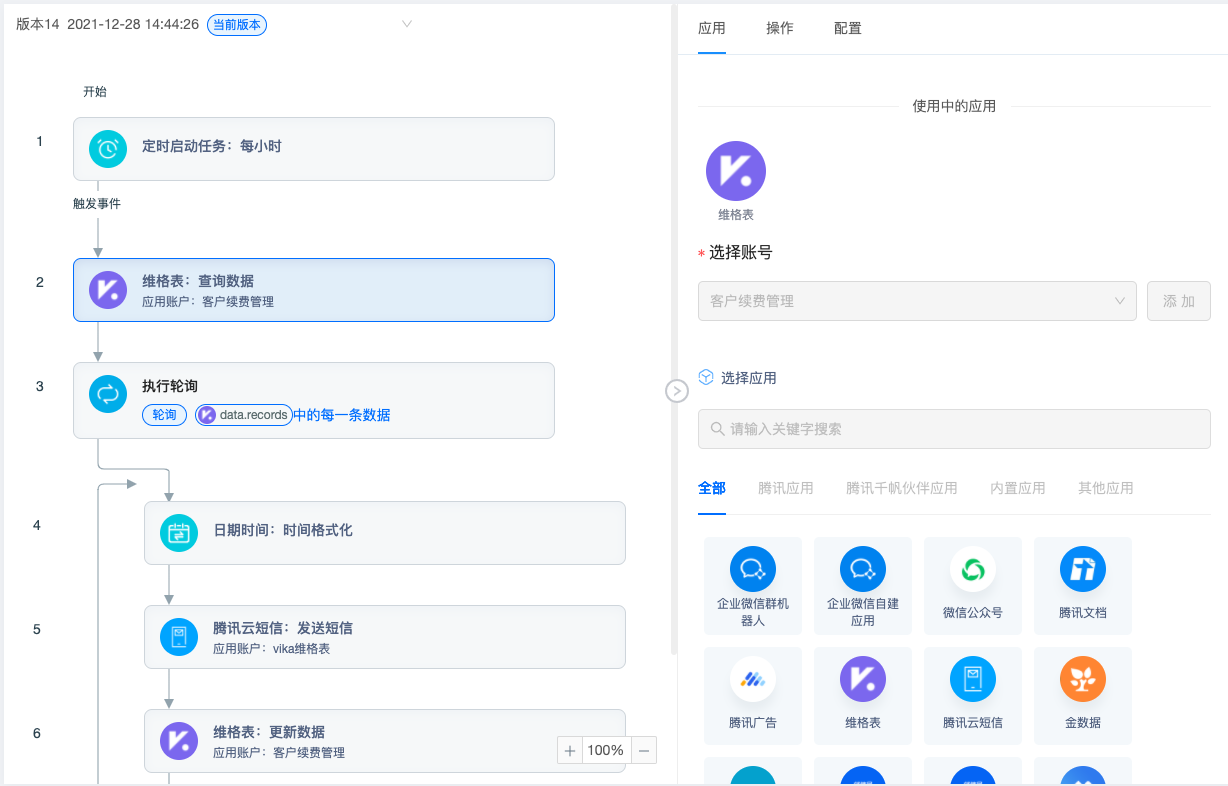Select step 2 维格表：查询数据
Viewport: 1228px width, 786px height.
point(314,290)
